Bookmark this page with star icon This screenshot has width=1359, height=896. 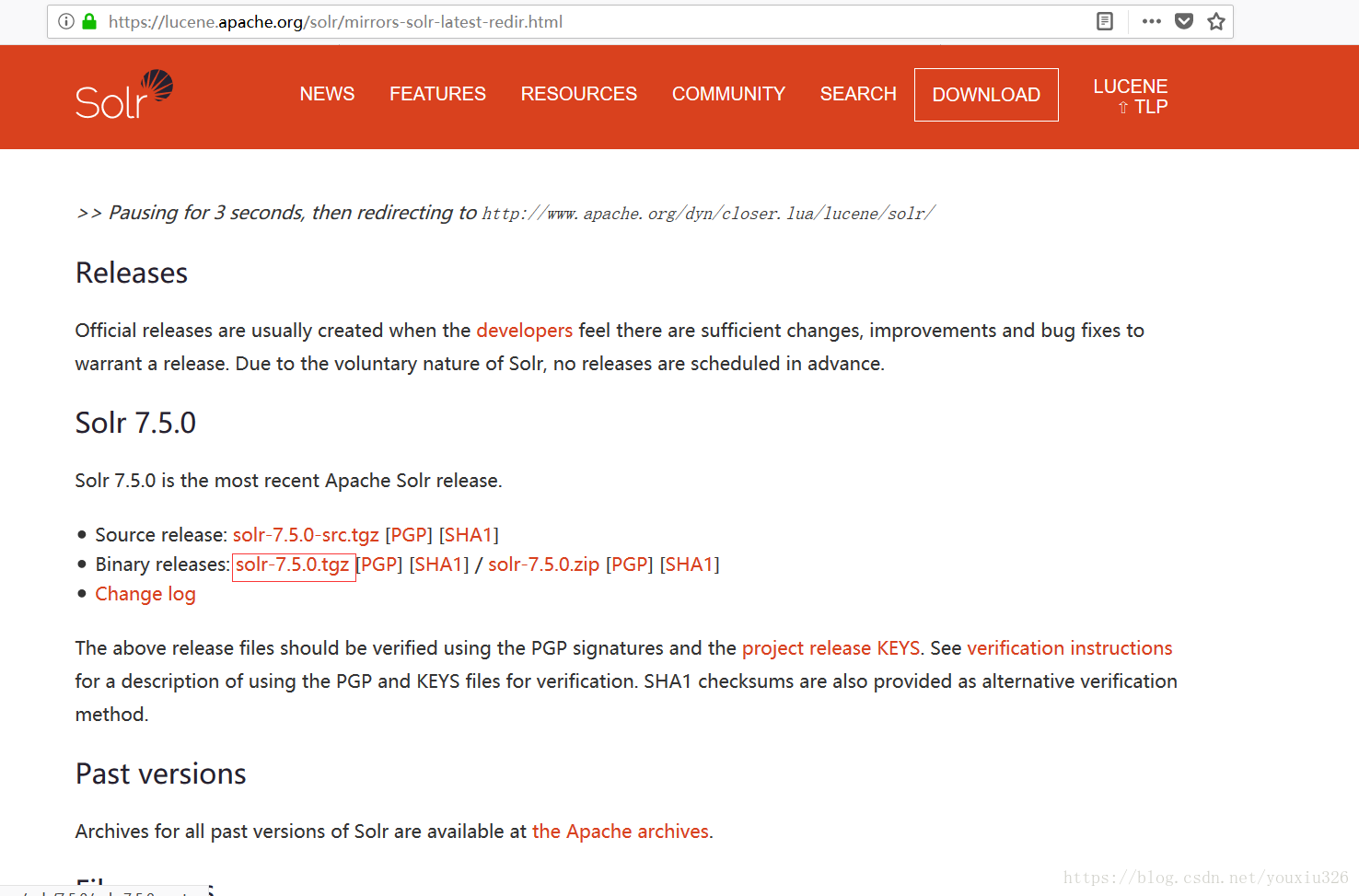(x=1216, y=21)
